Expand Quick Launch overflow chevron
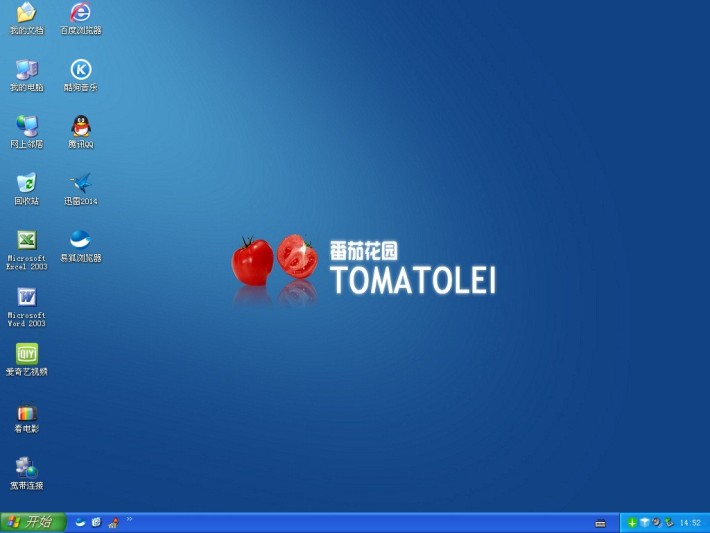This screenshot has height=533, width=710. [129, 519]
